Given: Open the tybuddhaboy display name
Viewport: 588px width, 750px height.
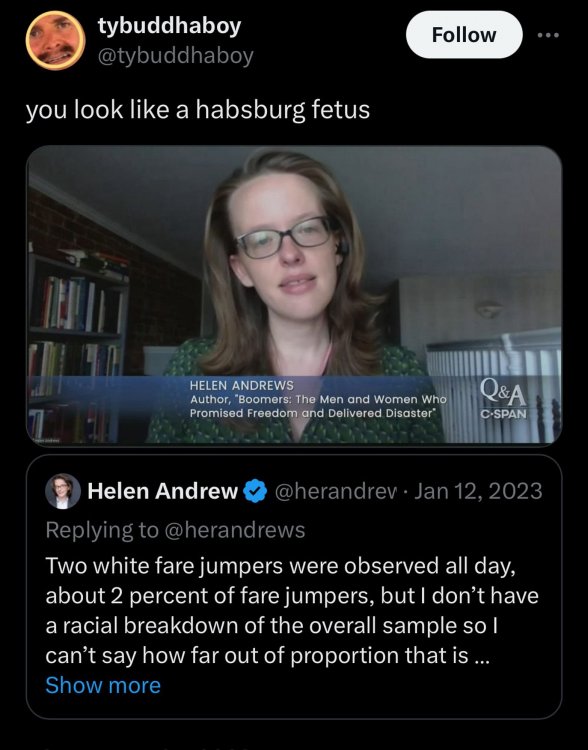Looking at the screenshot, I should [169, 26].
